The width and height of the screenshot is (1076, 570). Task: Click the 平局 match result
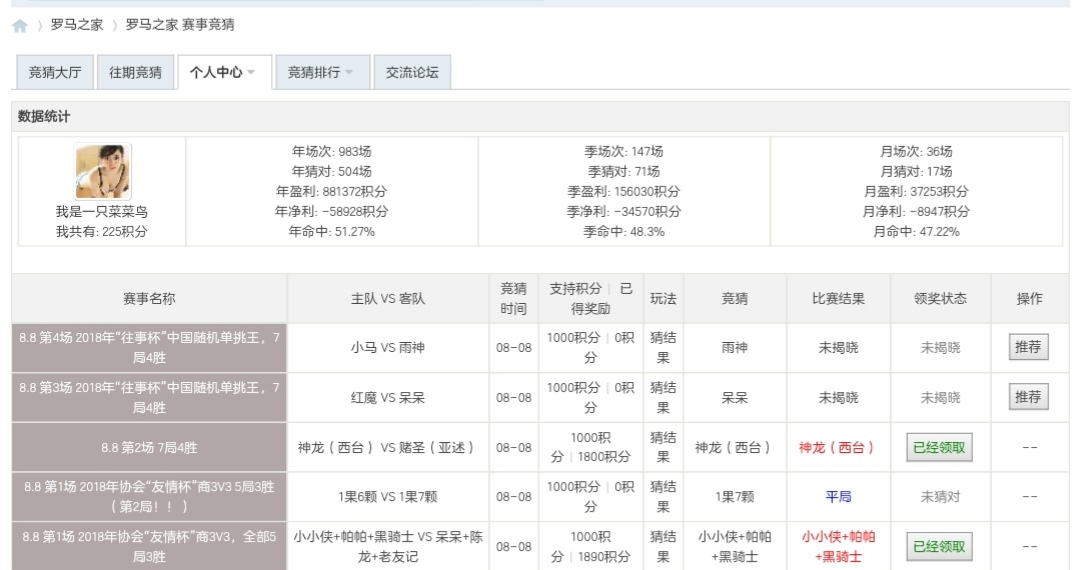[837, 497]
